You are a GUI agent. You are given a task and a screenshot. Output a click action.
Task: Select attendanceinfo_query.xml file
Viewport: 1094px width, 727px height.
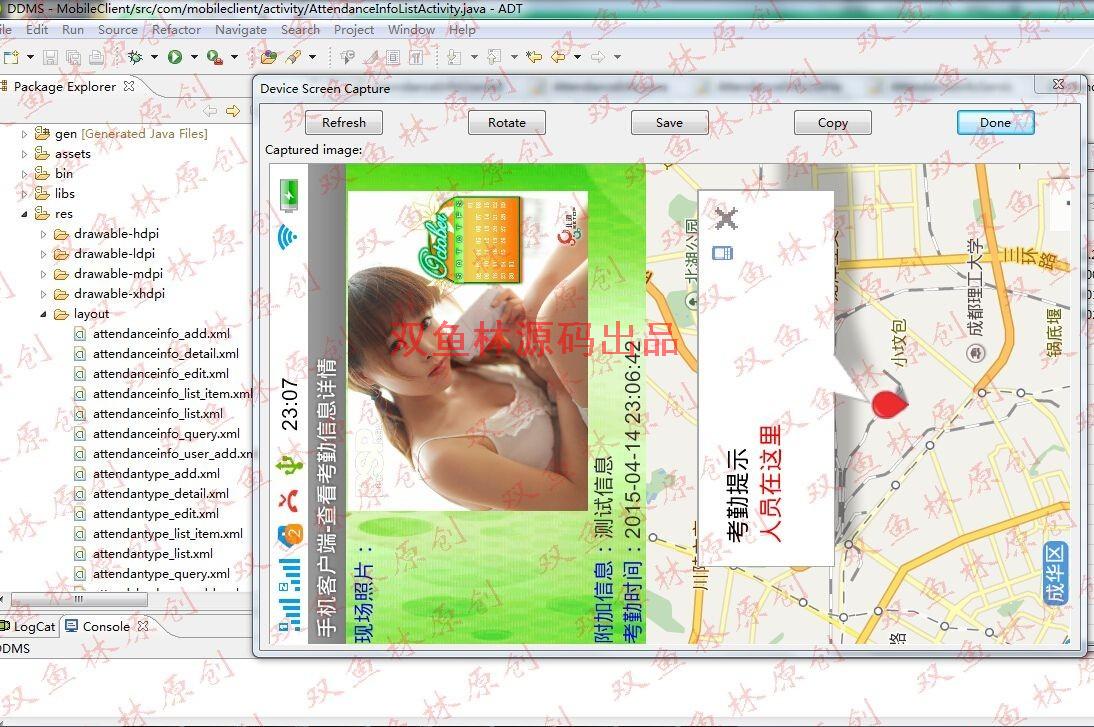pyautogui.click(x=166, y=434)
